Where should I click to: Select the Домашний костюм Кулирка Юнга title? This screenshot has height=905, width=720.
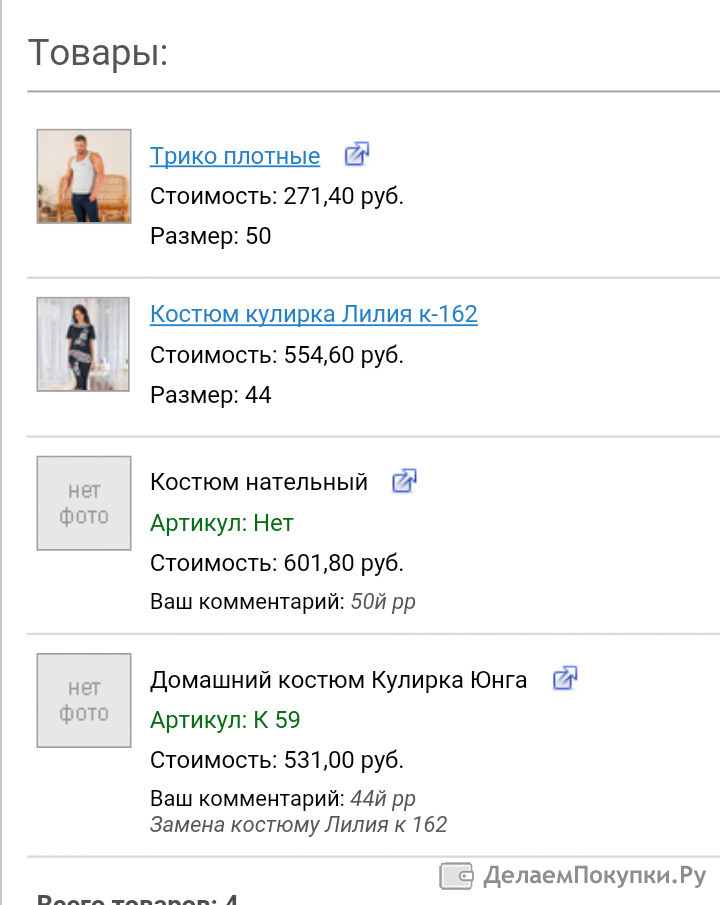(338, 680)
